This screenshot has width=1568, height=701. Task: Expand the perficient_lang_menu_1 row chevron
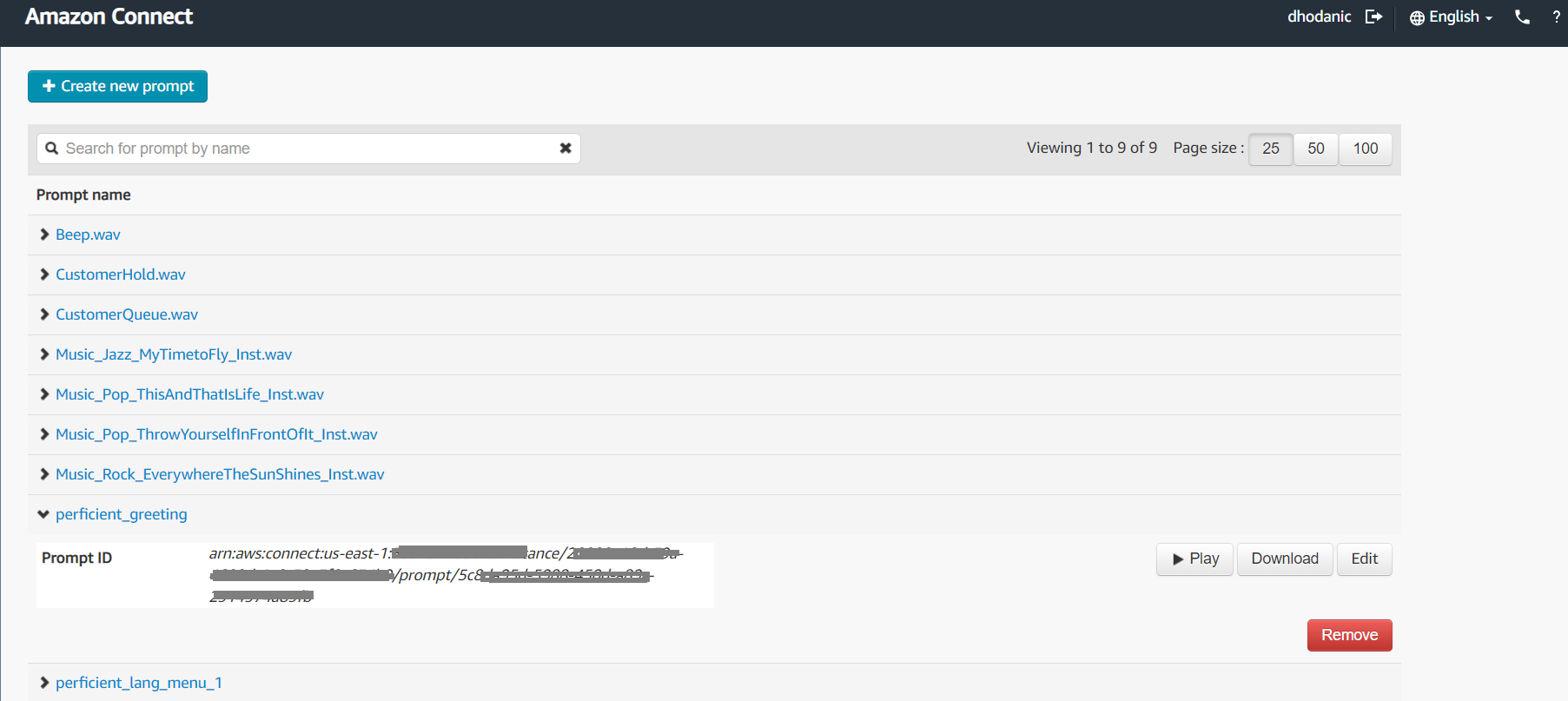coord(44,683)
